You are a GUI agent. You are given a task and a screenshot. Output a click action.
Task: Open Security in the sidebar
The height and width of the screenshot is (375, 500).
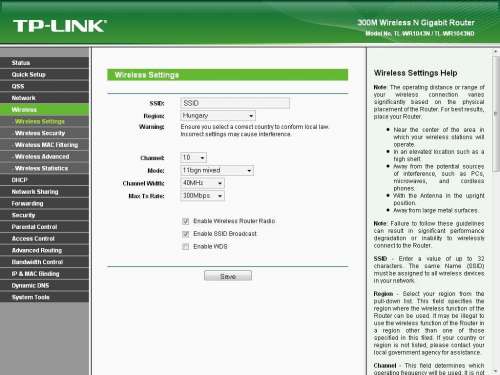(44, 215)
